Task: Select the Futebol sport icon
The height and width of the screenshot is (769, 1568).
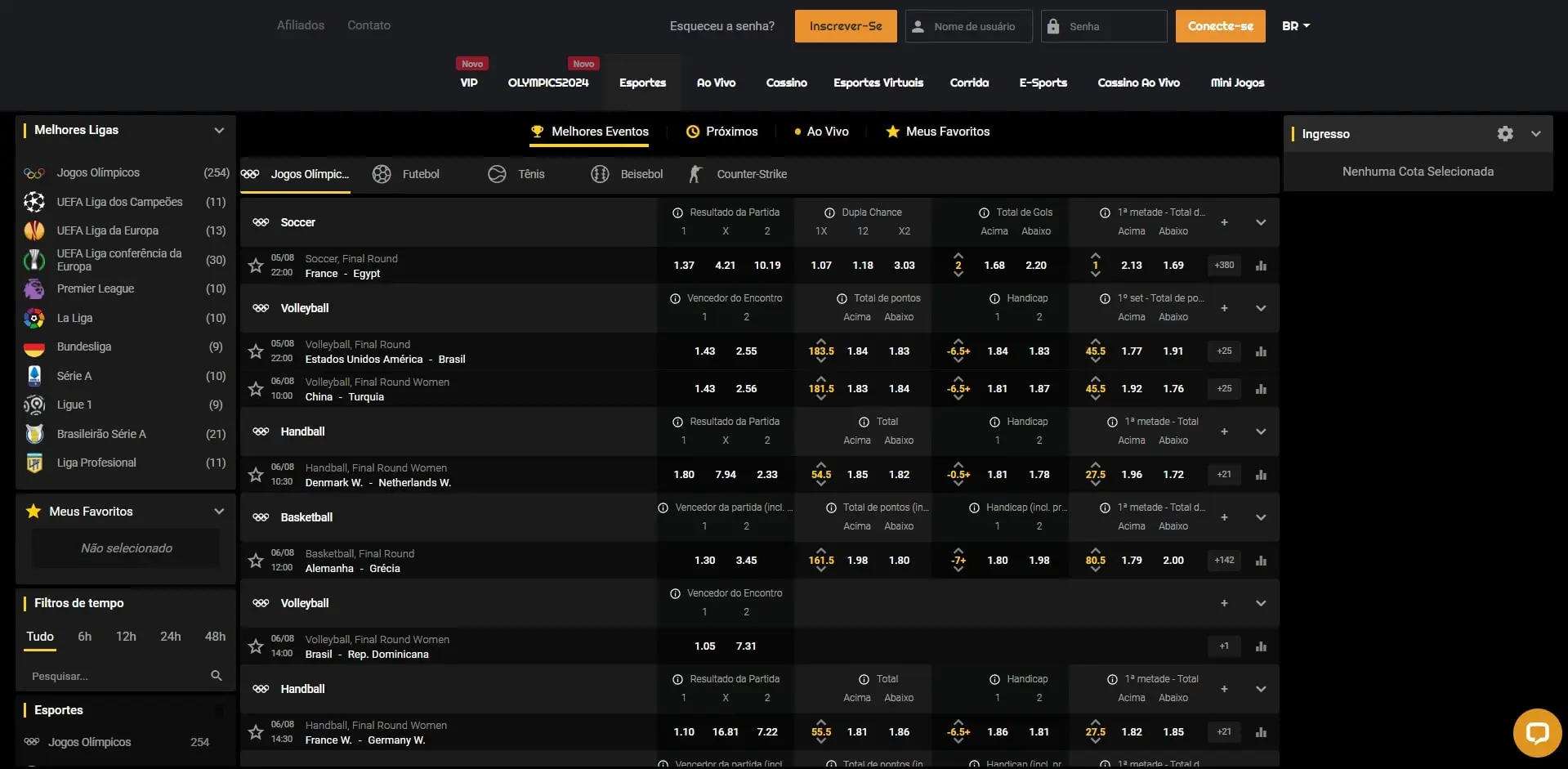Action: point(382,174)
